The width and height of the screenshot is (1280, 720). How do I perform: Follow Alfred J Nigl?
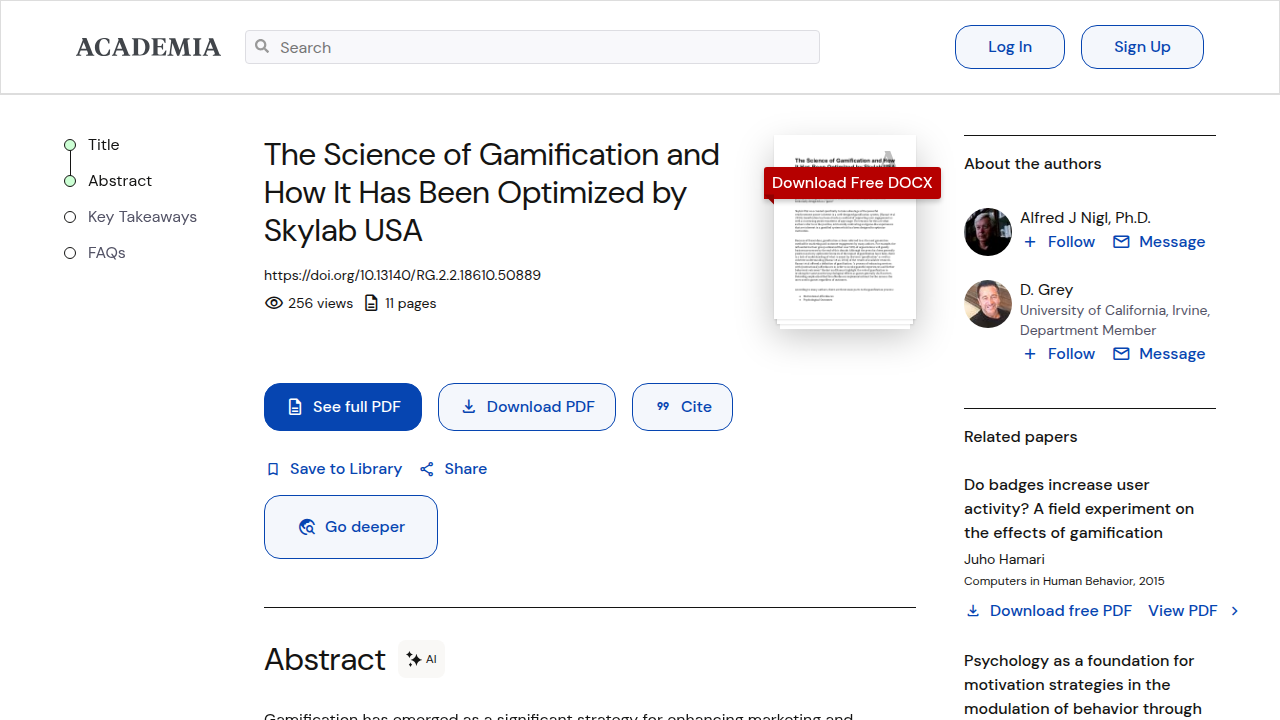tap(1071, 242)
